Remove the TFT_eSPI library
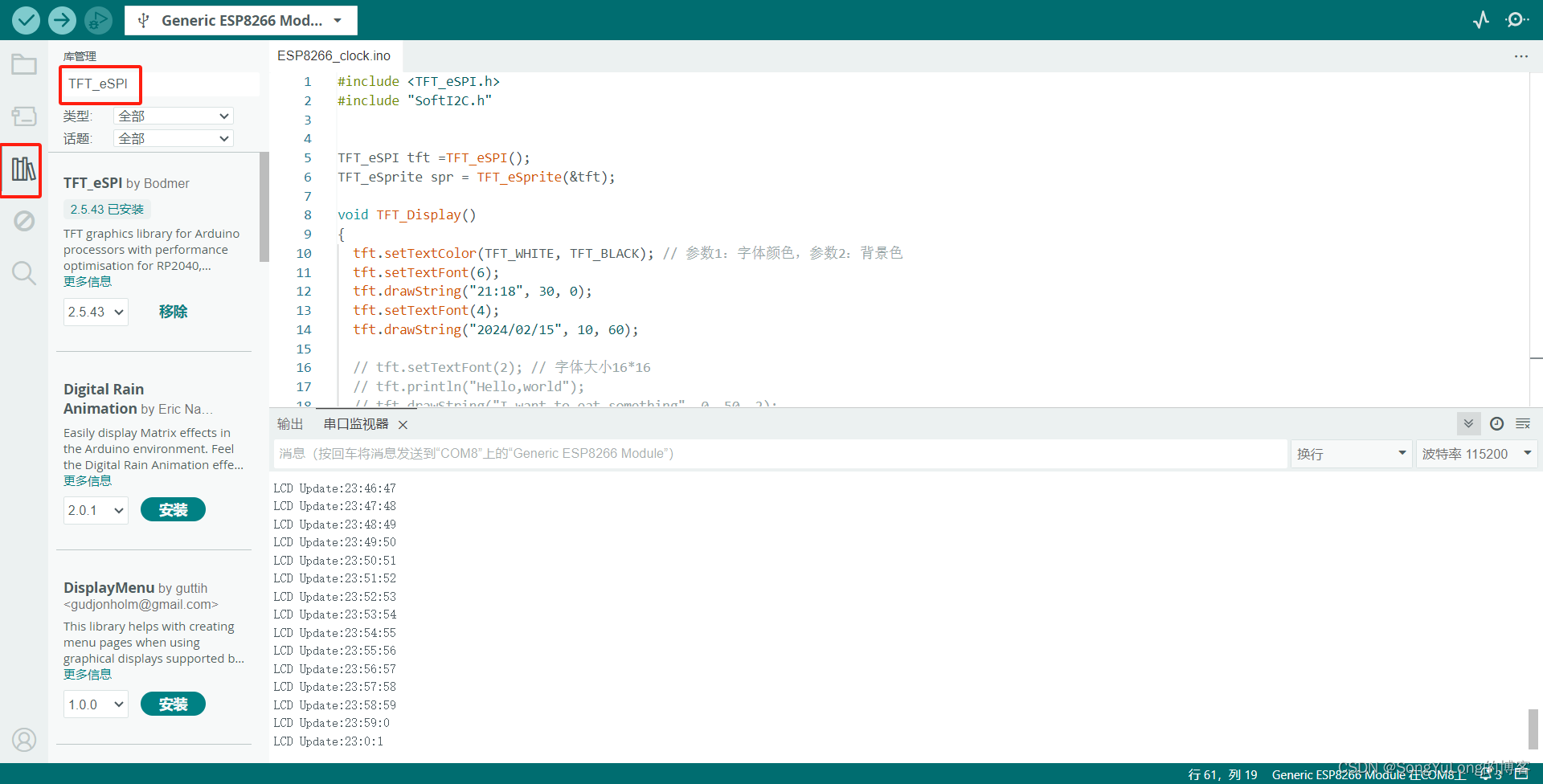 tap(173, 312)
